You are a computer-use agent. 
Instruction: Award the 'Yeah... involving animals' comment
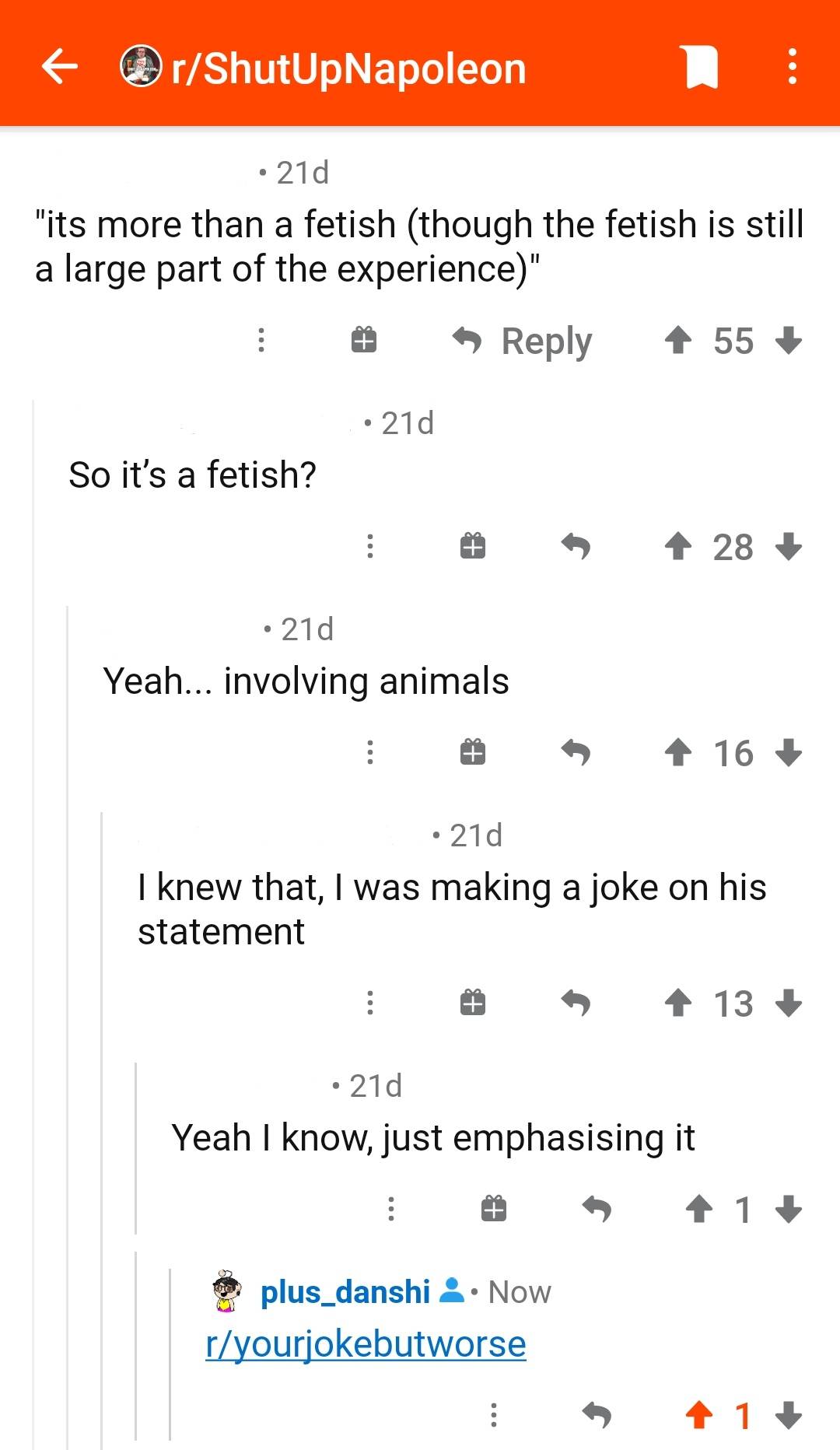point(473,751)
